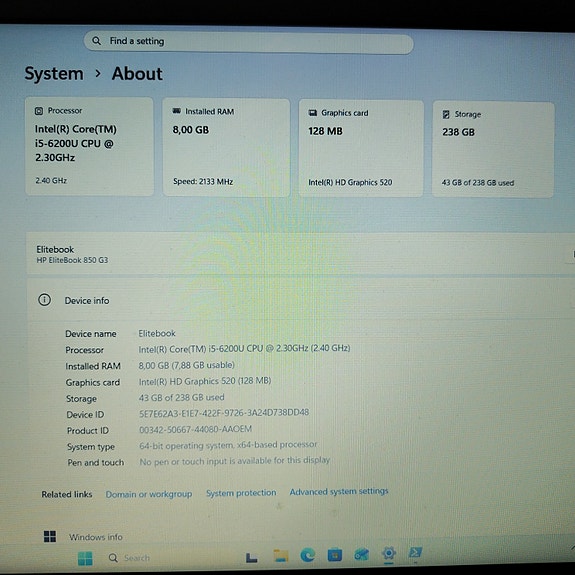This screenshot has width=575, height=575.
Task: Open the cloud app icon beside Store
Action: 362,554
